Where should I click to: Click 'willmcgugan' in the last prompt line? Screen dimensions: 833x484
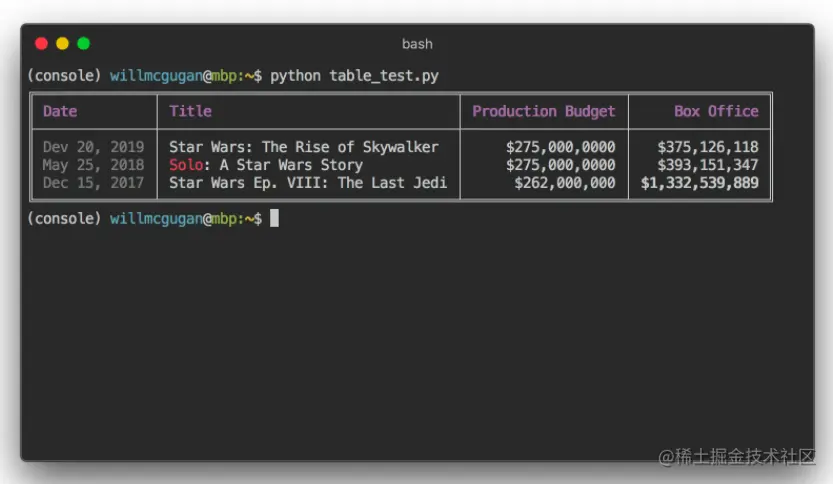tap(156, 219)
